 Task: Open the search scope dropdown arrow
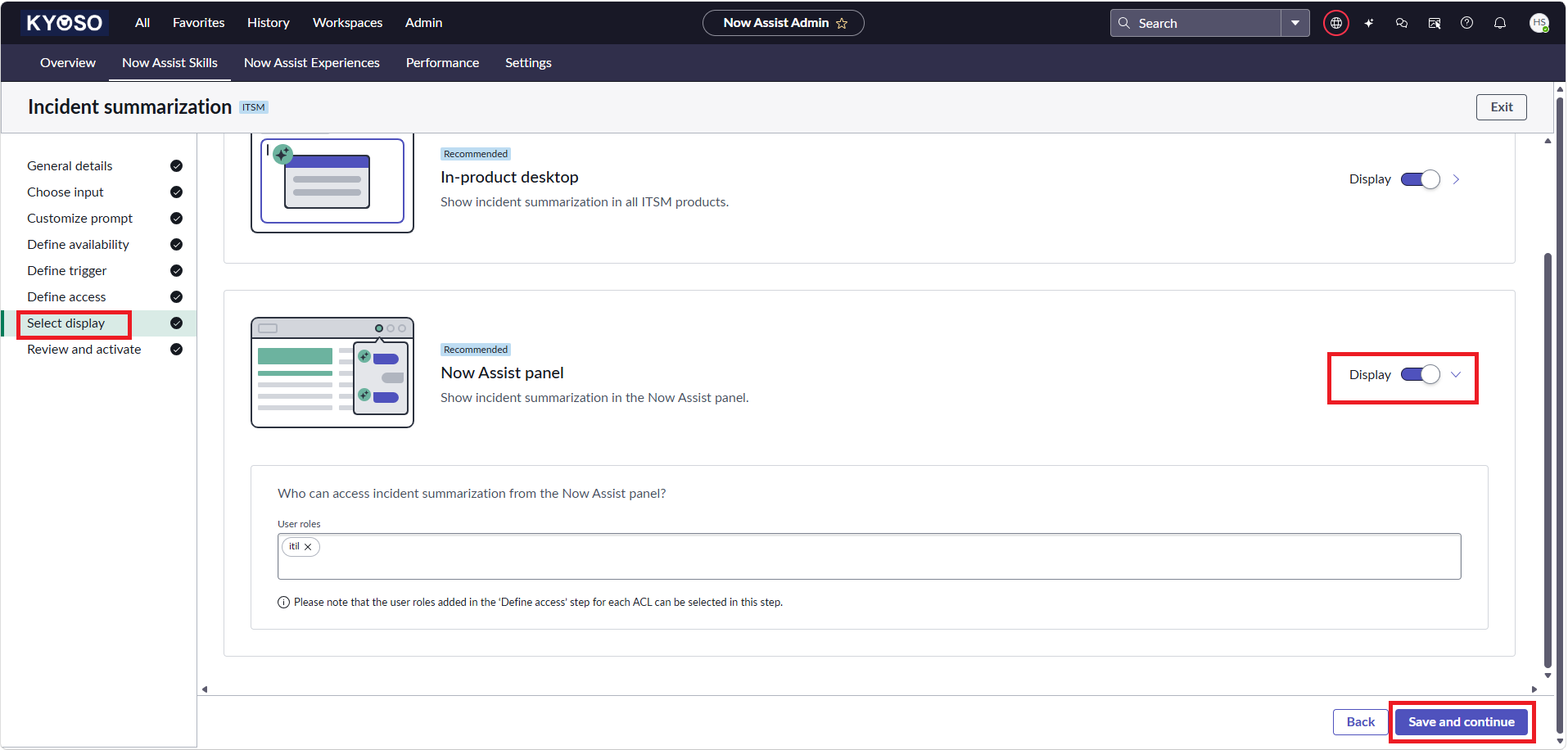click(x=1295, y=23)
